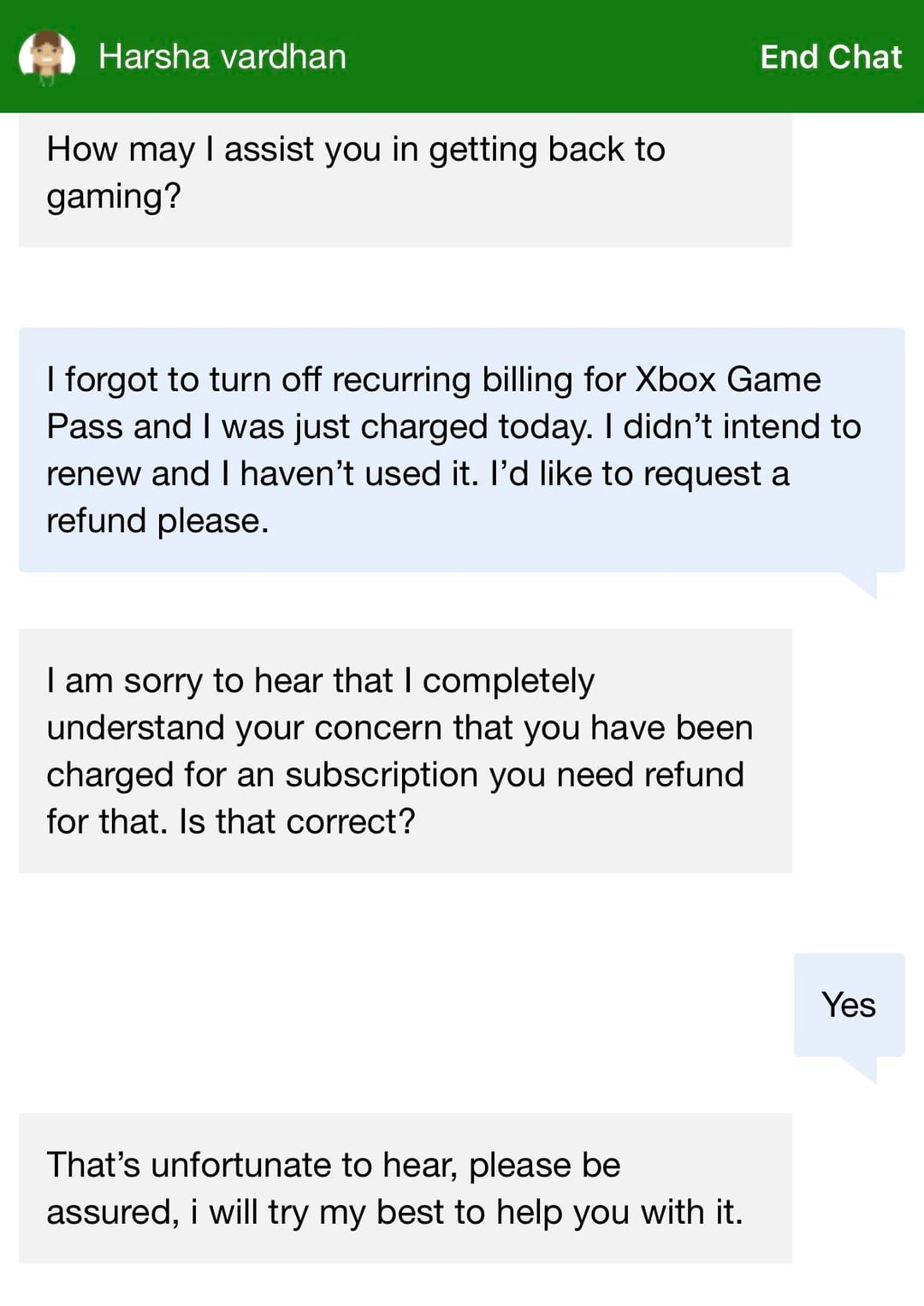The height and width of the screenshot is (1306, 924).
Task: Tap the agent name Harsha vardhan
Action: click(222, 57)
